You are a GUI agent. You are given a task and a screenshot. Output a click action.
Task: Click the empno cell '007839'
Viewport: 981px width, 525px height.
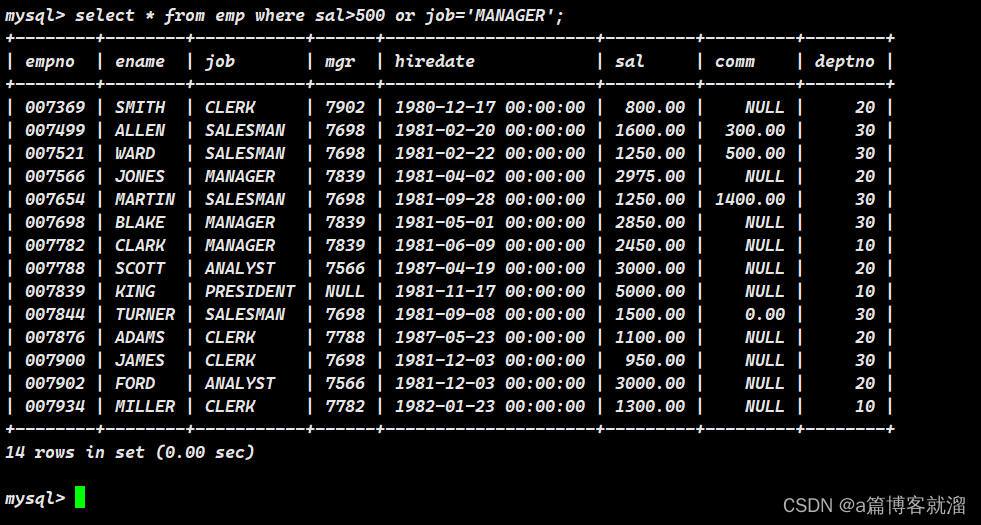click(55, 291)
